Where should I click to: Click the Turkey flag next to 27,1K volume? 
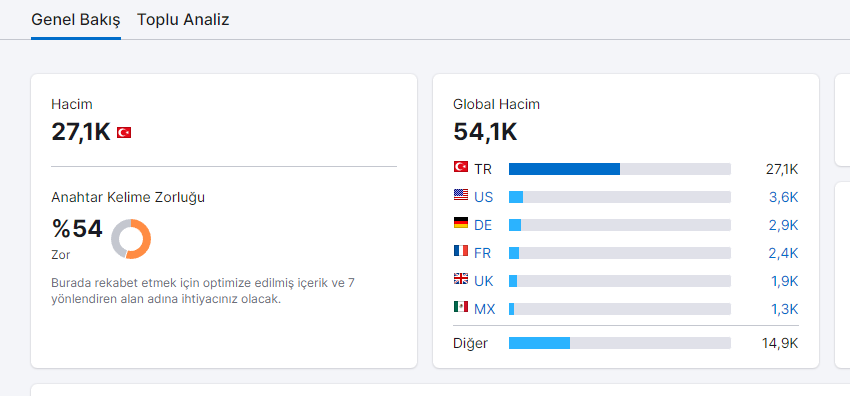(x=124, y=132)
